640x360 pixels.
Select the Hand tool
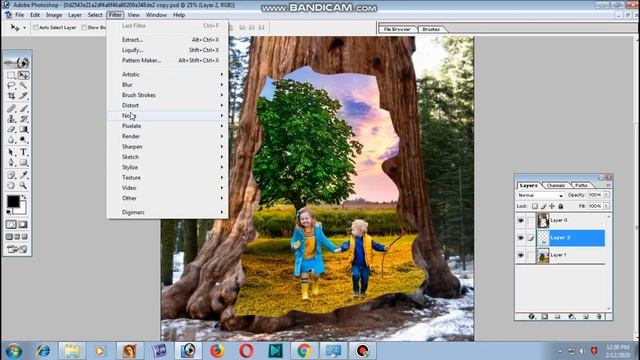(11, 186)
